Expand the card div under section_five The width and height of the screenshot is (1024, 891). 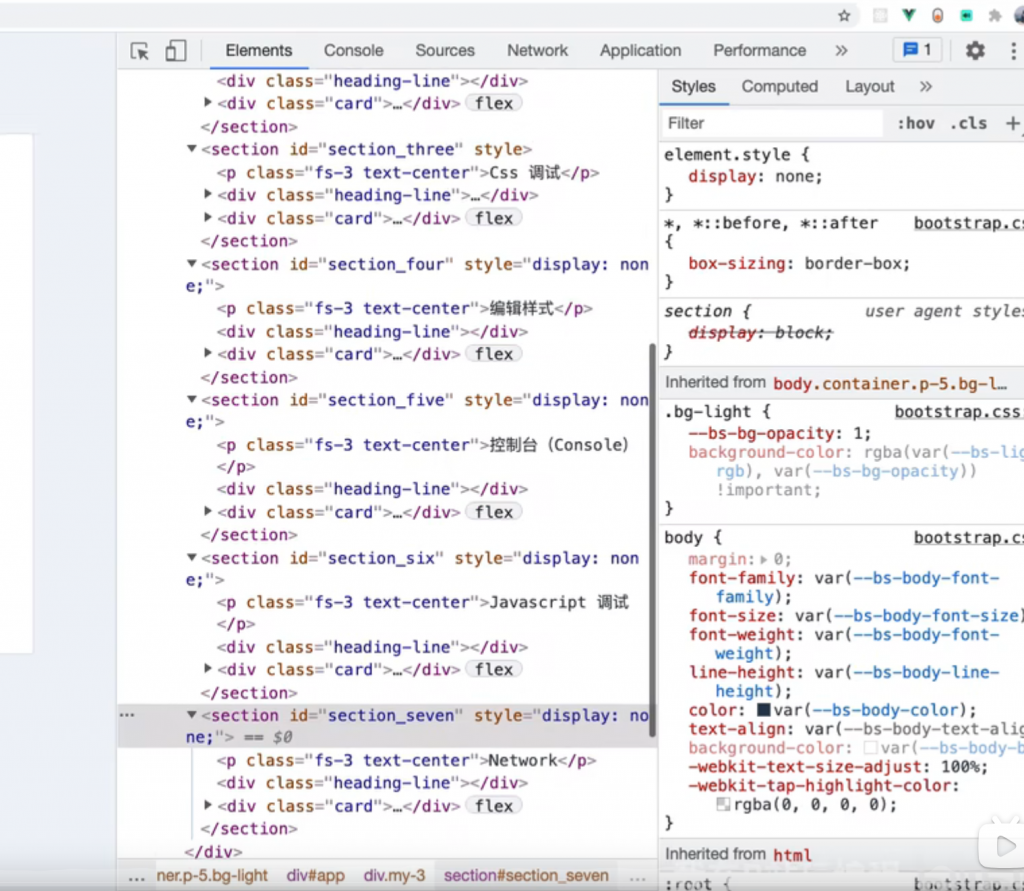point(208,512)
